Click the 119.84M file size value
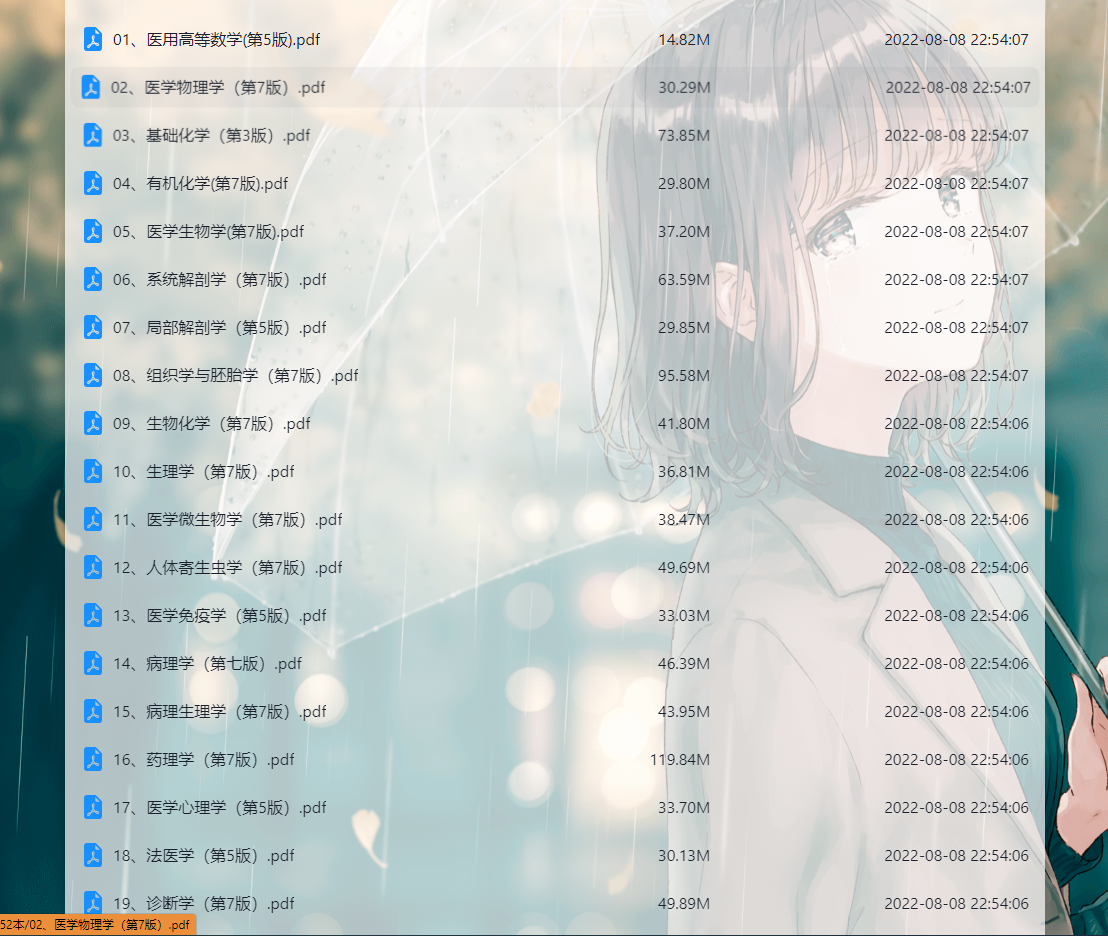1108x936 pixels. tap(680, 760)
